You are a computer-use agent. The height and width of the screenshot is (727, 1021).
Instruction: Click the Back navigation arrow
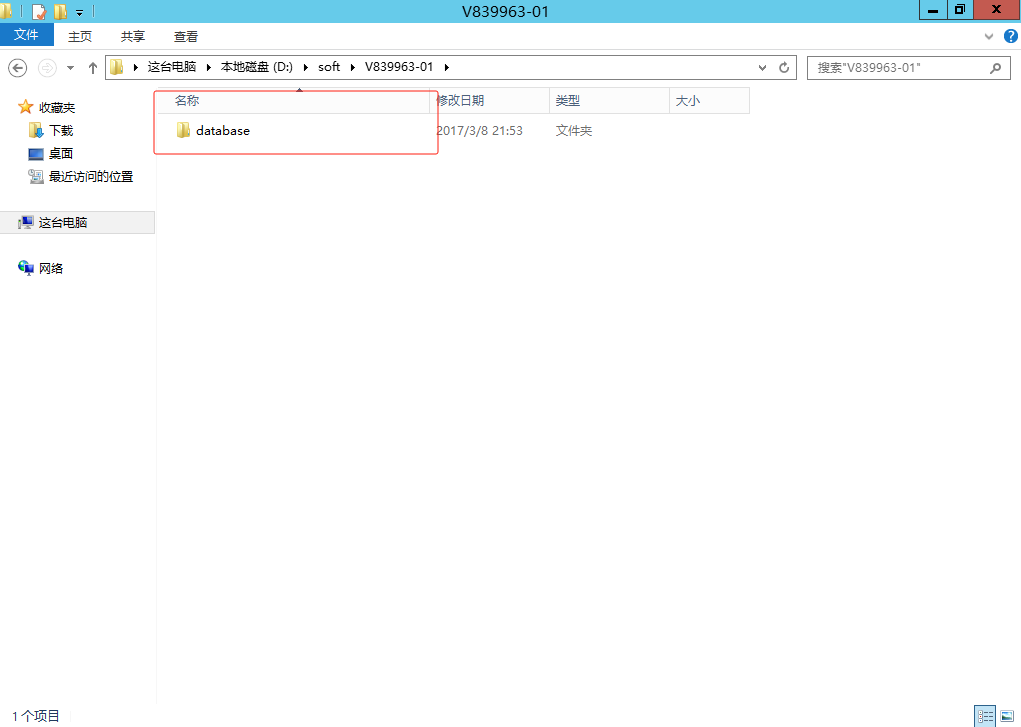click(x=18, y=68)
